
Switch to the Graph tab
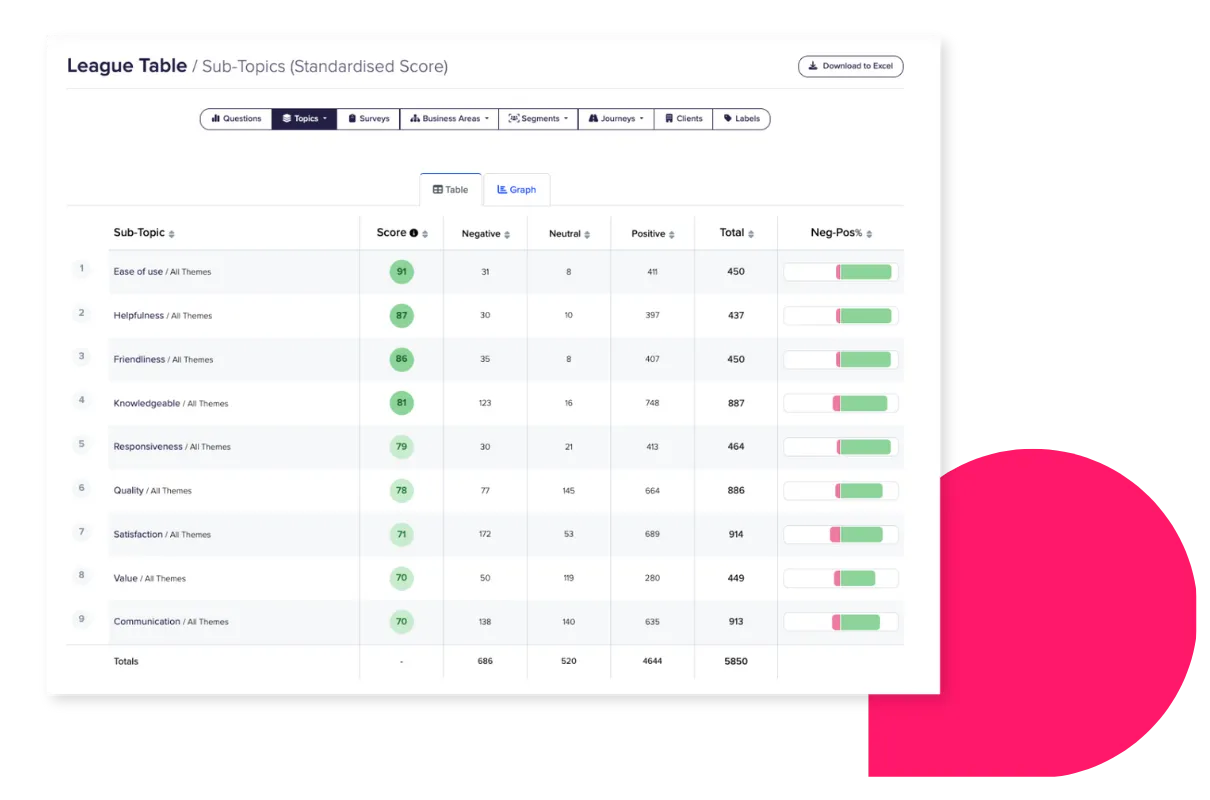[517, 189]
